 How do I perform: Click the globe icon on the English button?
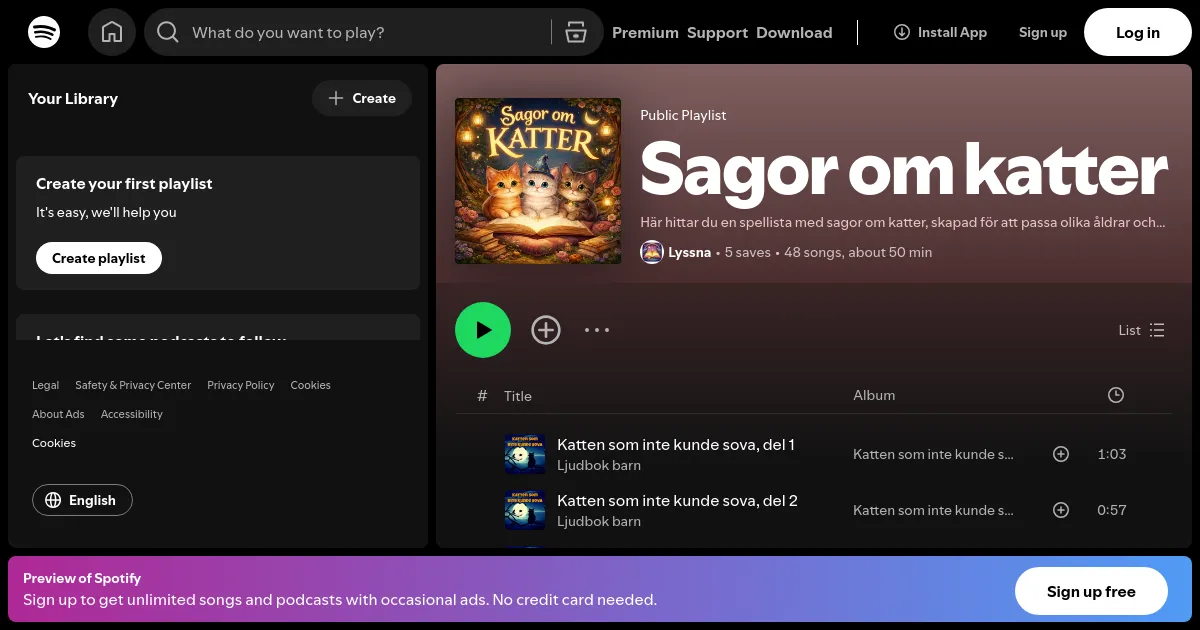coord(53,500)
